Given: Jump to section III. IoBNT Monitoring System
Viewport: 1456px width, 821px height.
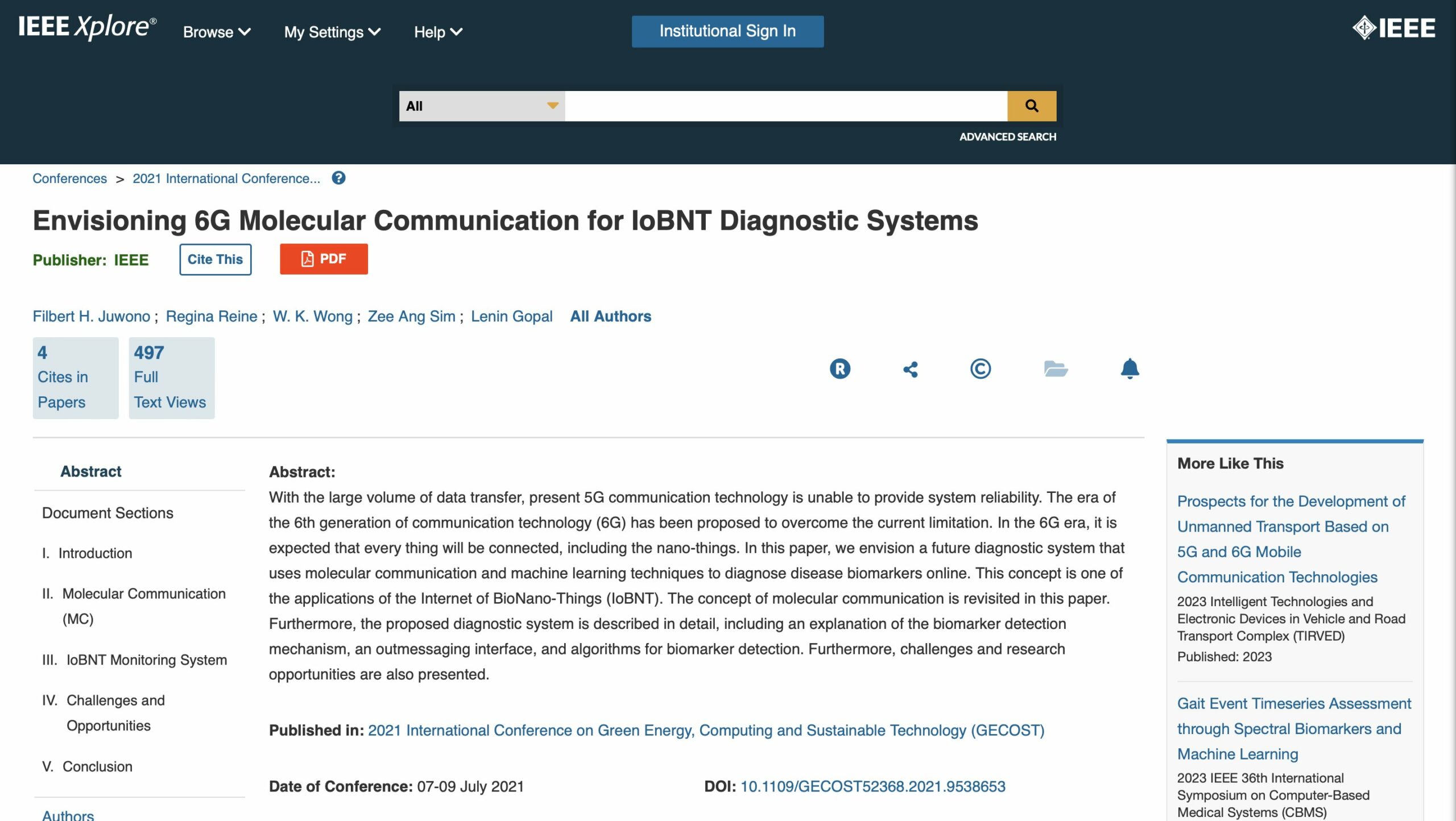Looking at the screenshot, I should point(135,660).
